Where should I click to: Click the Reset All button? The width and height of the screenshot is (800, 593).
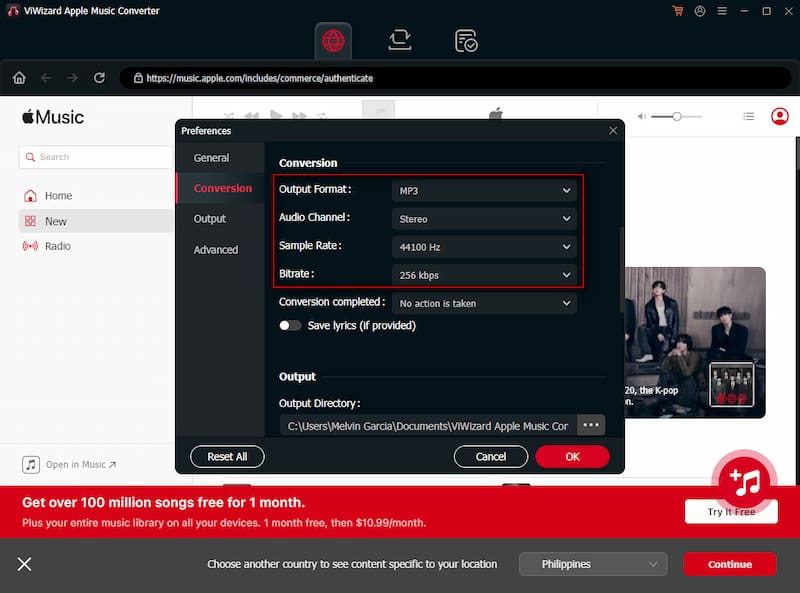click(227, 456)
